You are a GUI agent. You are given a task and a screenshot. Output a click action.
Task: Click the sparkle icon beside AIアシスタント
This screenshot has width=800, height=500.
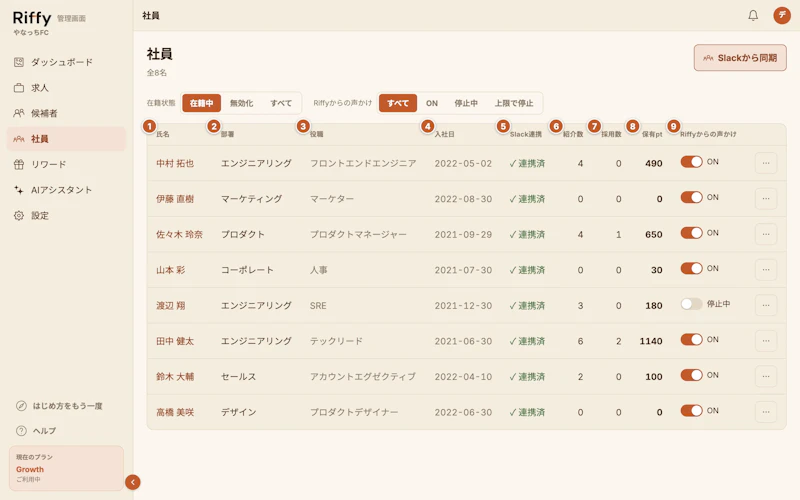[19, 190]
